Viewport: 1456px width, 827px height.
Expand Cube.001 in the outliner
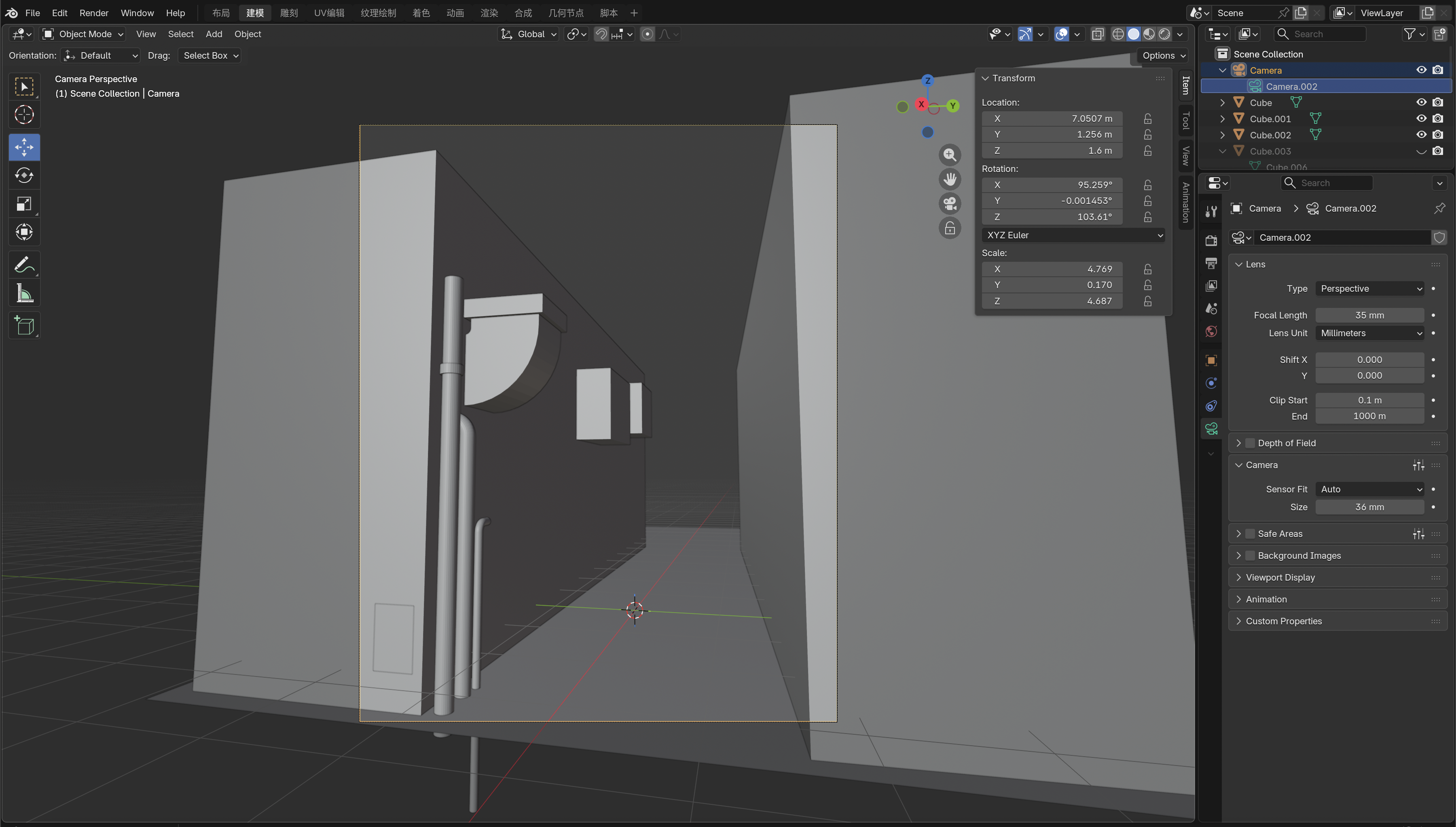tap(1222, 119)
